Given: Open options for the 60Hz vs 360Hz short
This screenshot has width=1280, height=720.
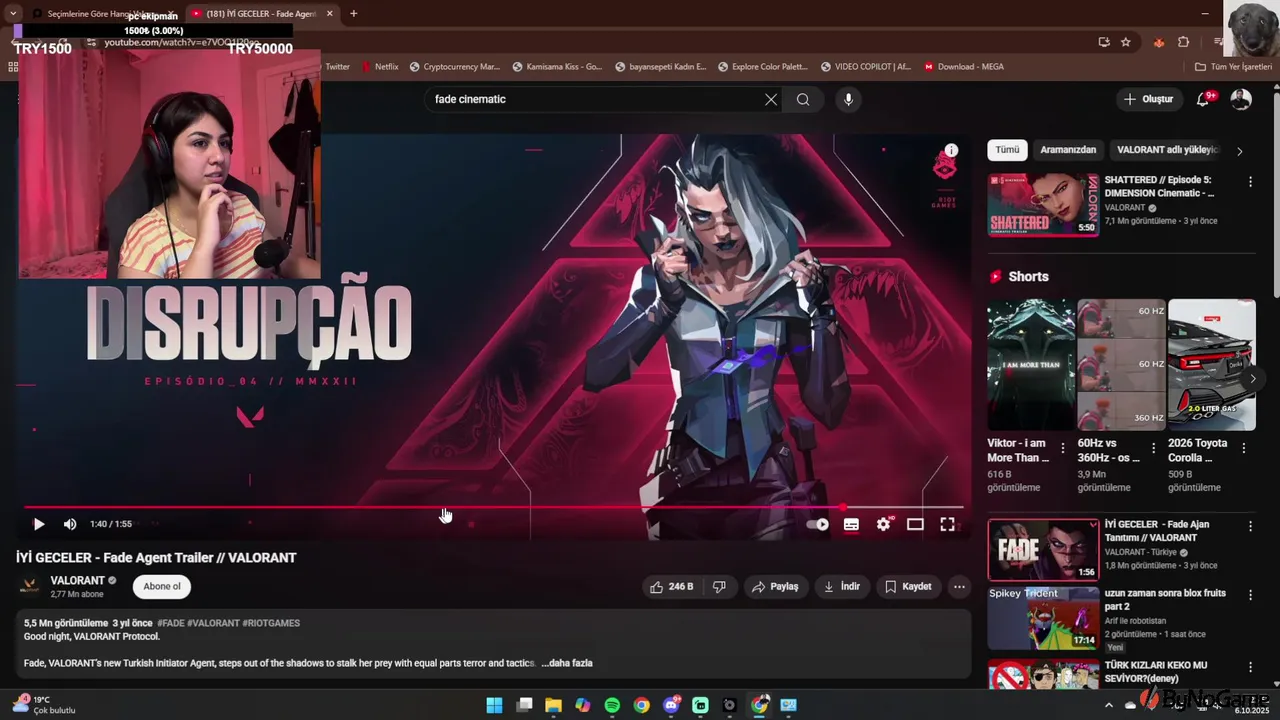Looking at the screenshot, I should point(1153,449).
